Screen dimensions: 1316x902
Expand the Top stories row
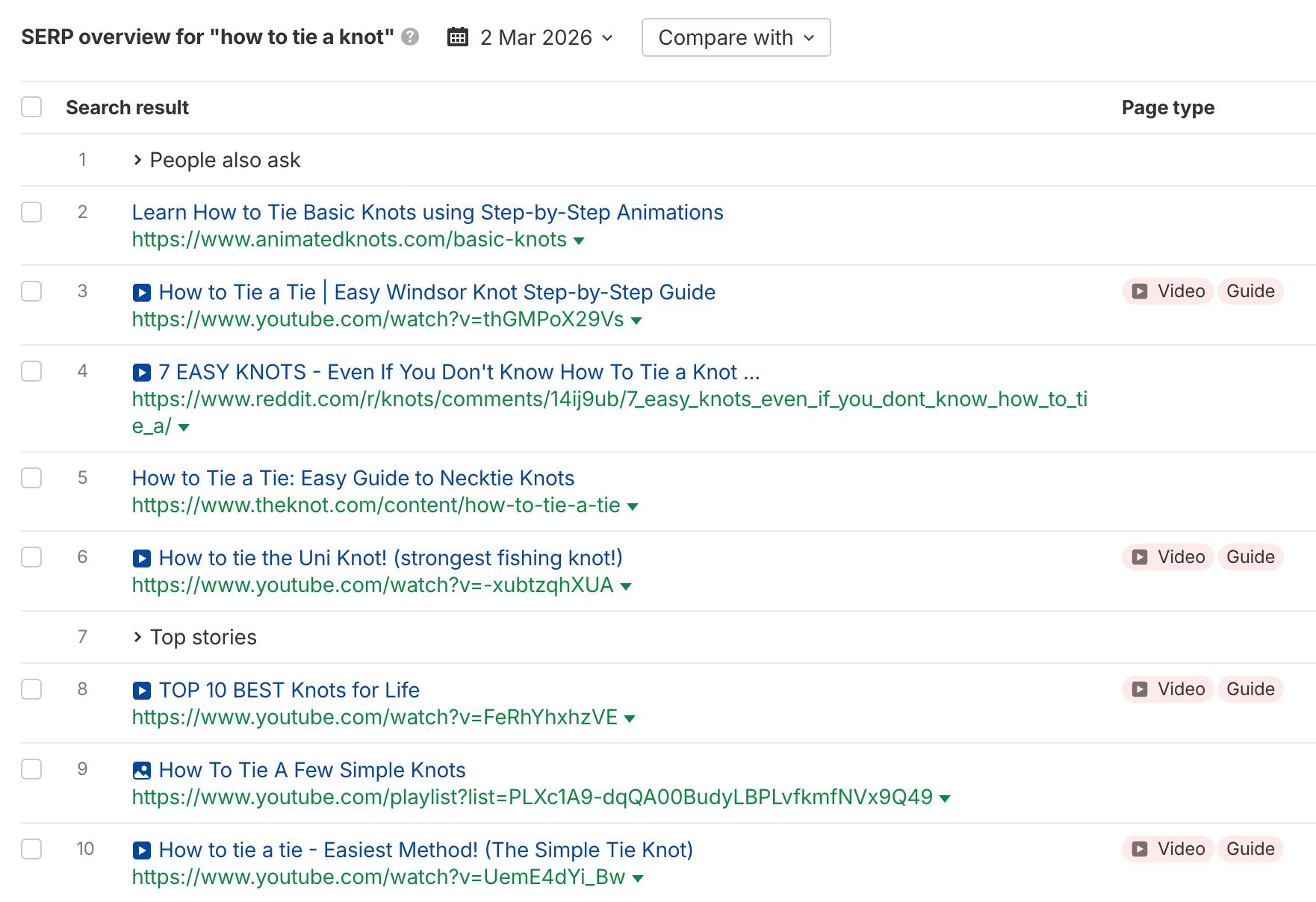(137, 637)
